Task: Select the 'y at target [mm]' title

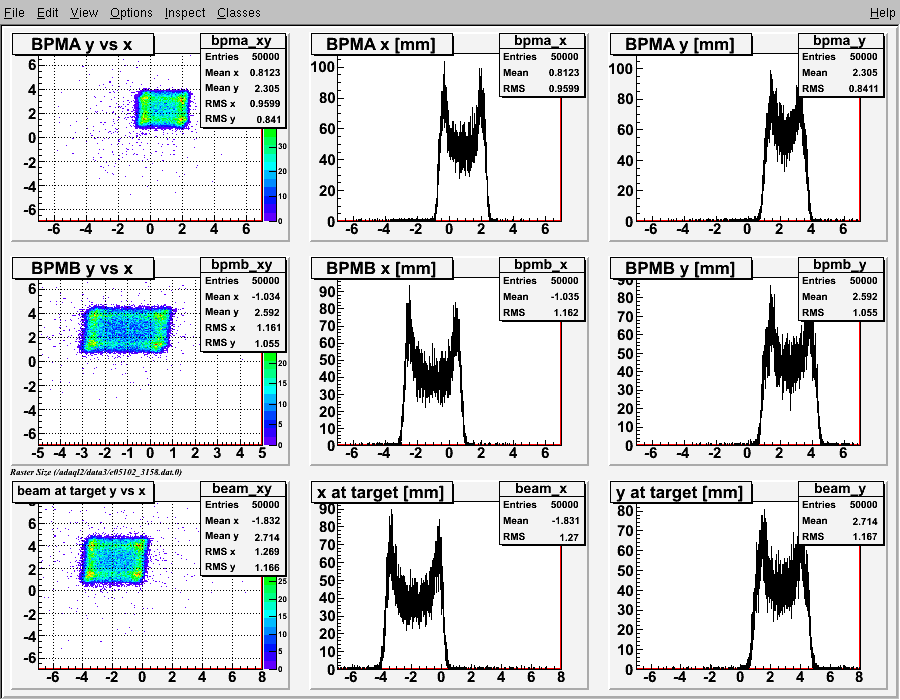Action: click(680, 492)
